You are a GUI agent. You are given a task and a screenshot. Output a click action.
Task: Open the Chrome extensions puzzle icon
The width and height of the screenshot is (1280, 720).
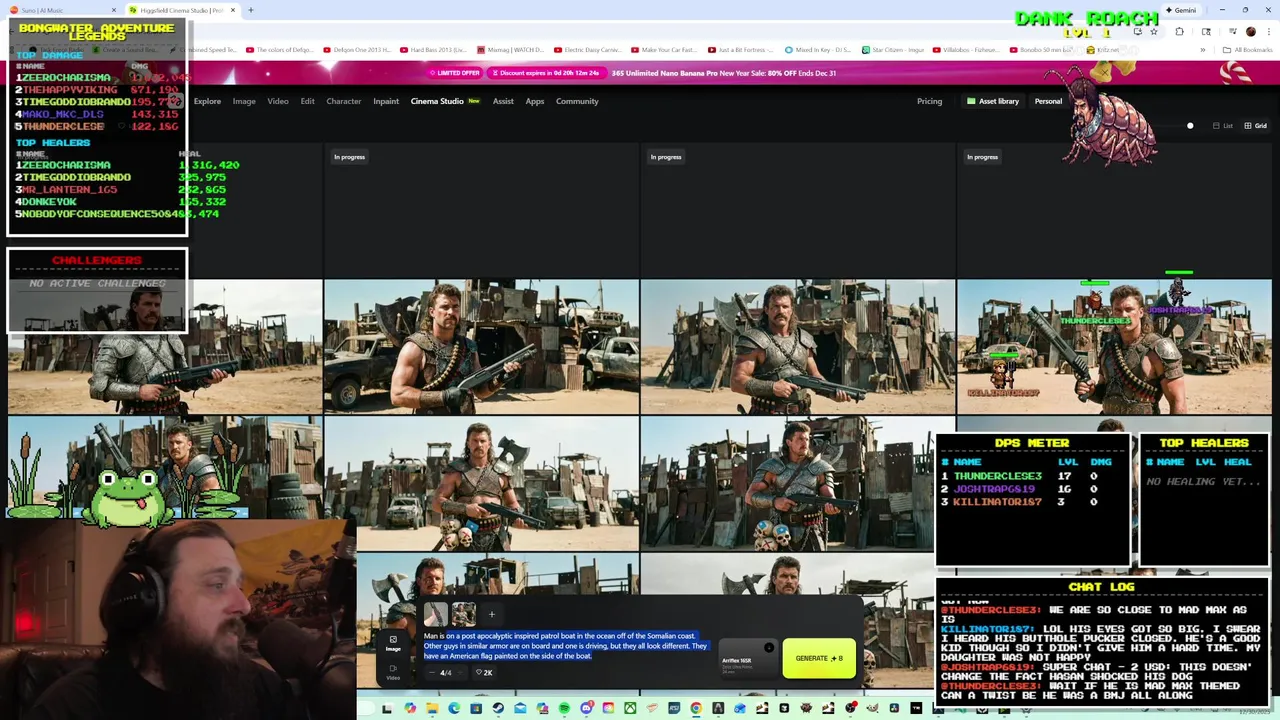[x=1179, y=31]
